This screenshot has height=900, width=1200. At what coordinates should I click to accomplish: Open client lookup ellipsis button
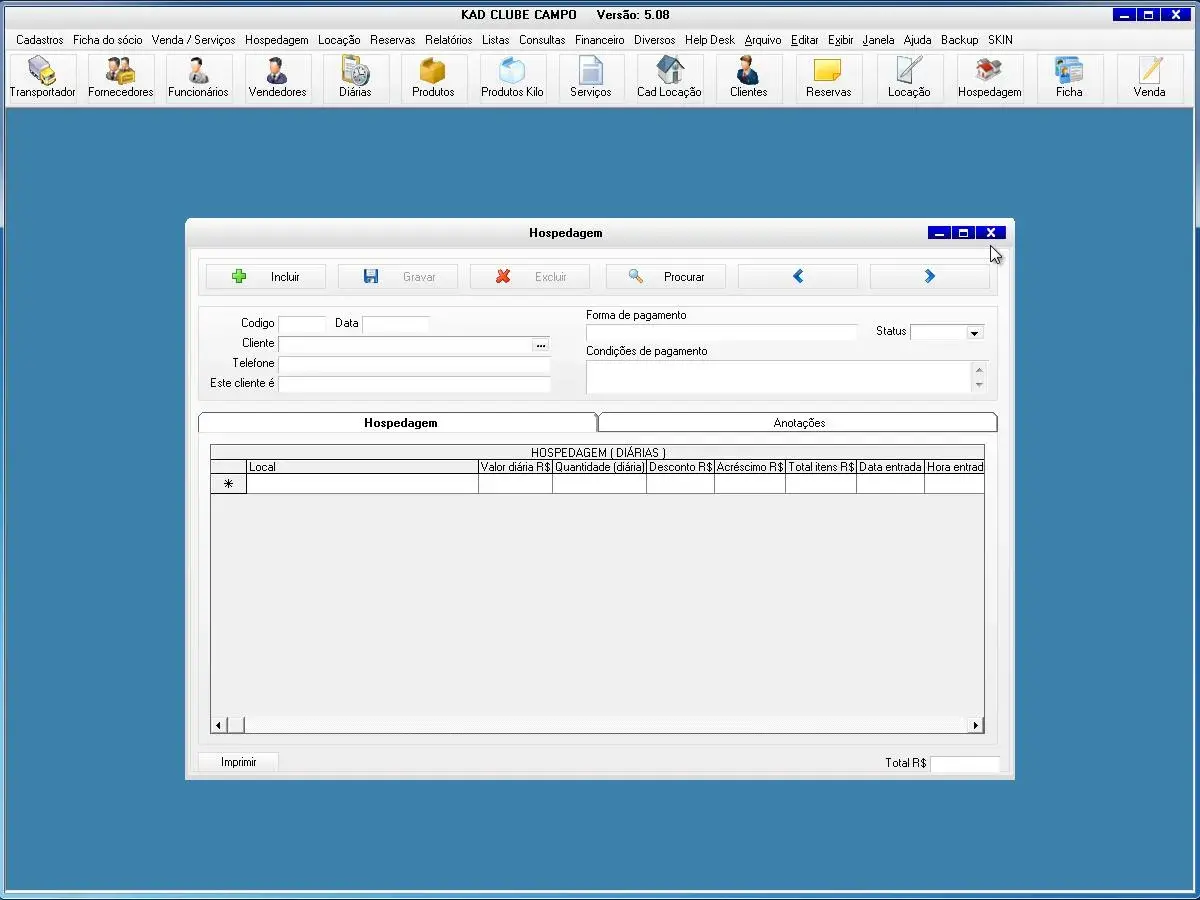541,345
